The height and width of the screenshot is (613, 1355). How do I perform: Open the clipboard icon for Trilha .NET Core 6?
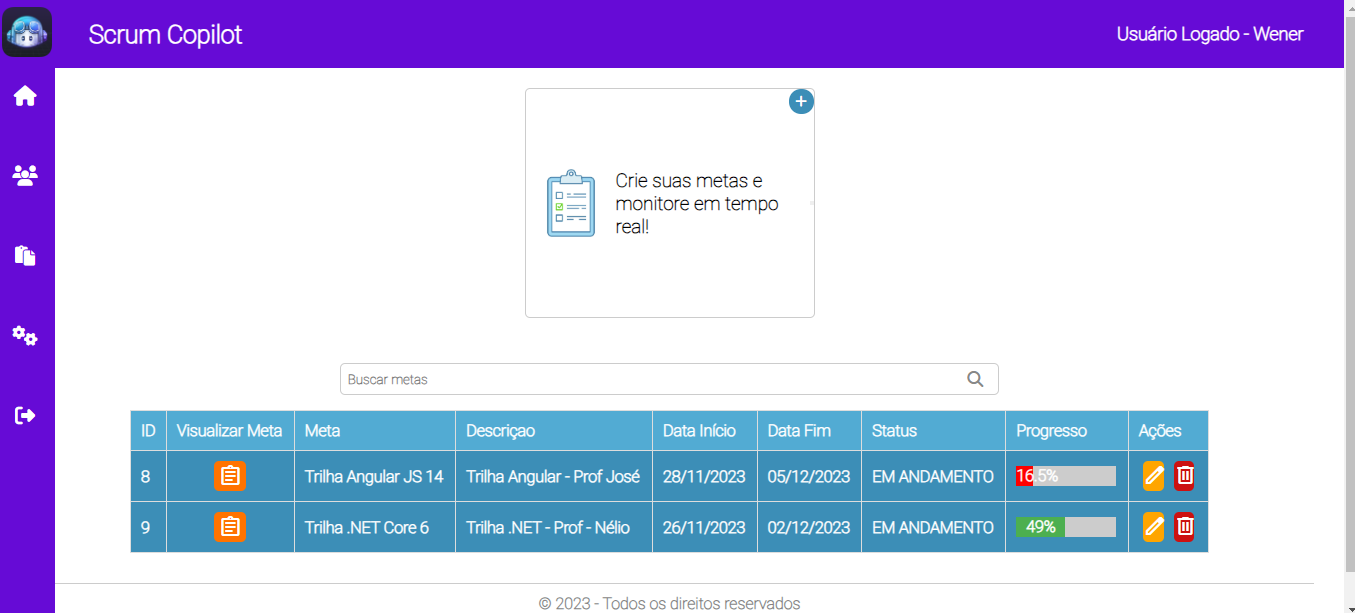pyautogui.click(x=230, y=527)
